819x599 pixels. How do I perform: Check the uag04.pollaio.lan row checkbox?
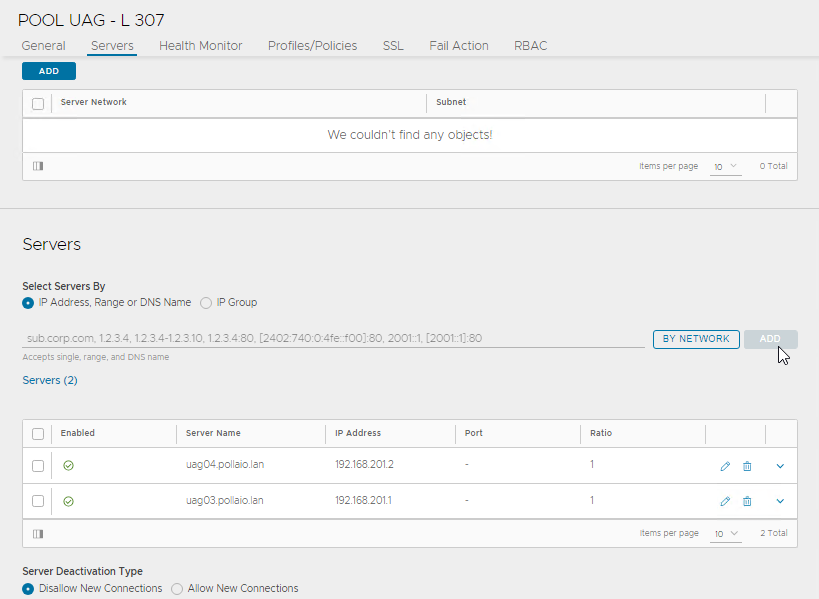point(38,466)
